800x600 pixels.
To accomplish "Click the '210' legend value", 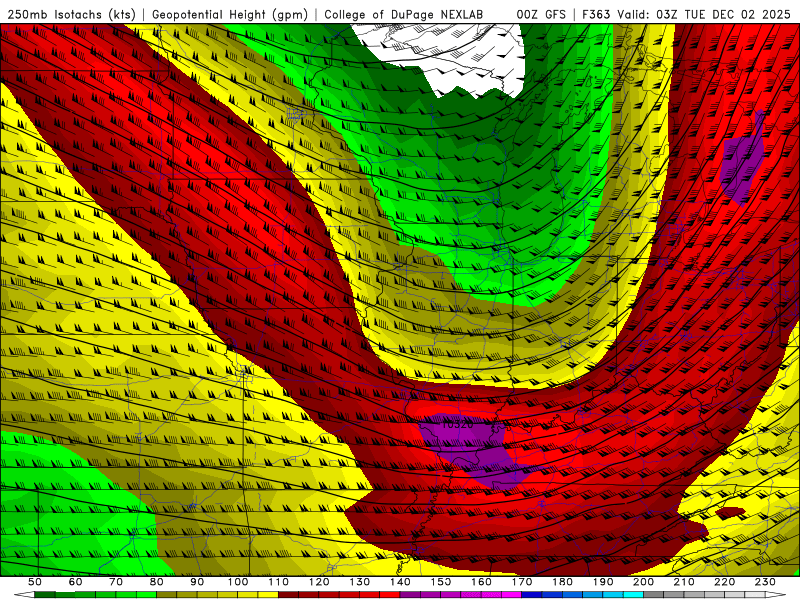I will tap(684, 582).
